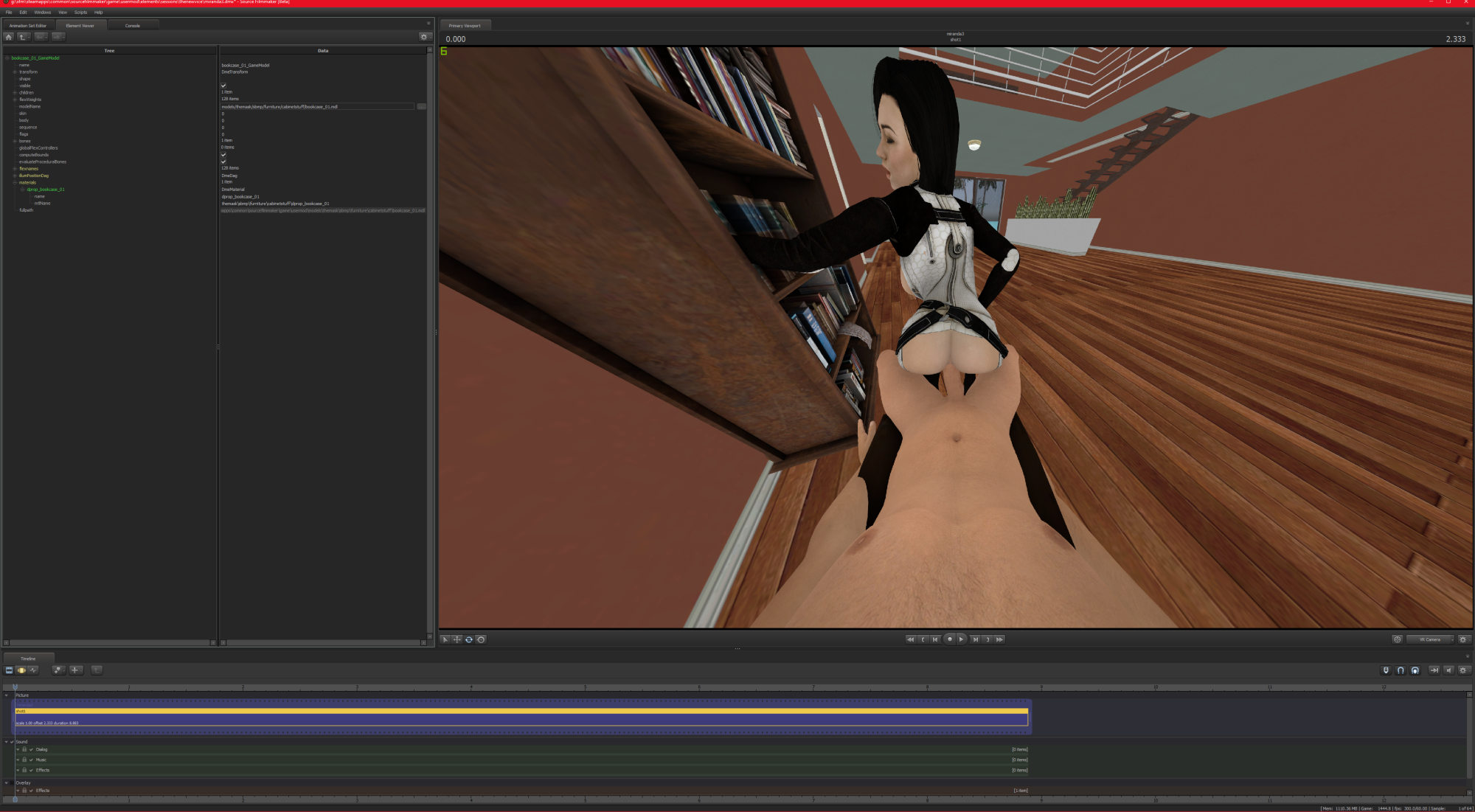The width and height of the screenshot is (1475, 812).
Task: Select the yellow shot clip bar
Action: coord(521,711)
